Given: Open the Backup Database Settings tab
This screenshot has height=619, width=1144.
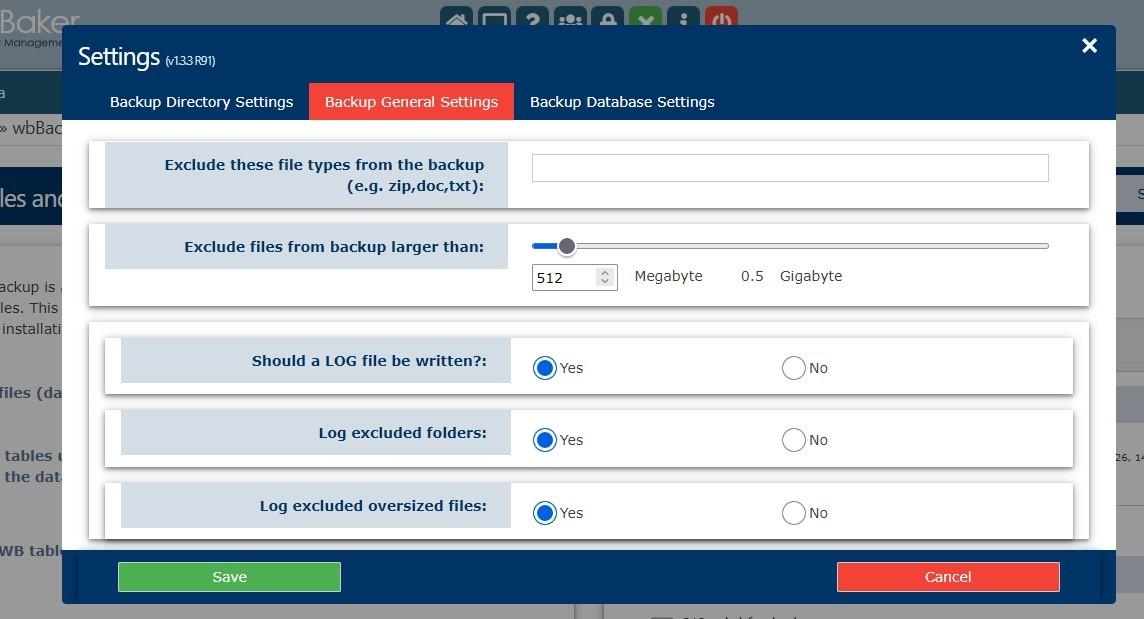Looking at the screenshot, I should [622, 102].
